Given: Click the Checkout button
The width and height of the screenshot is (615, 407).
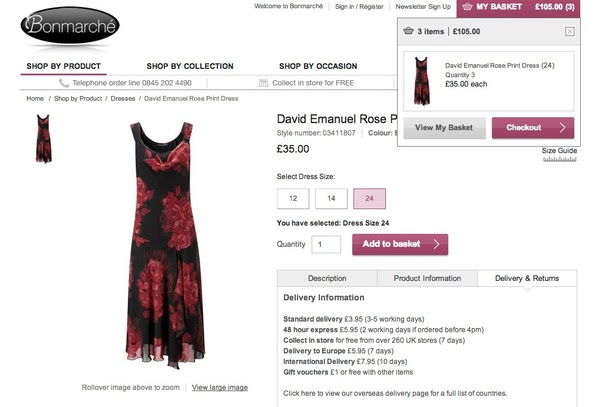Looking at the screenshot, I should click(533, 128).
